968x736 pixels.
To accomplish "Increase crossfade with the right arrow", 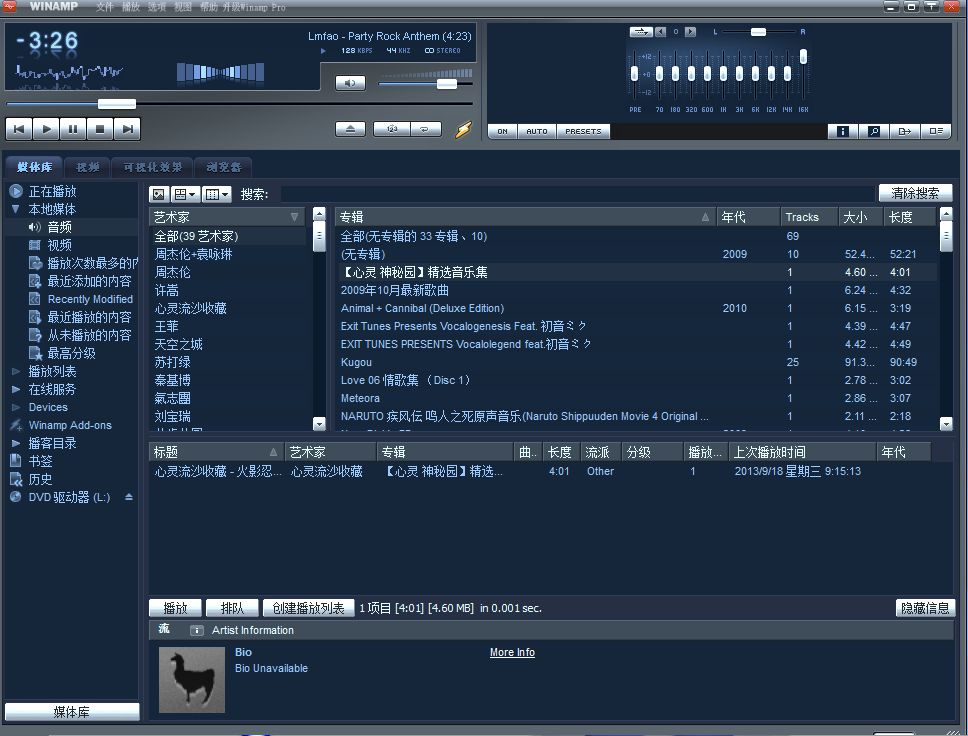I will [x=691, y=31].
